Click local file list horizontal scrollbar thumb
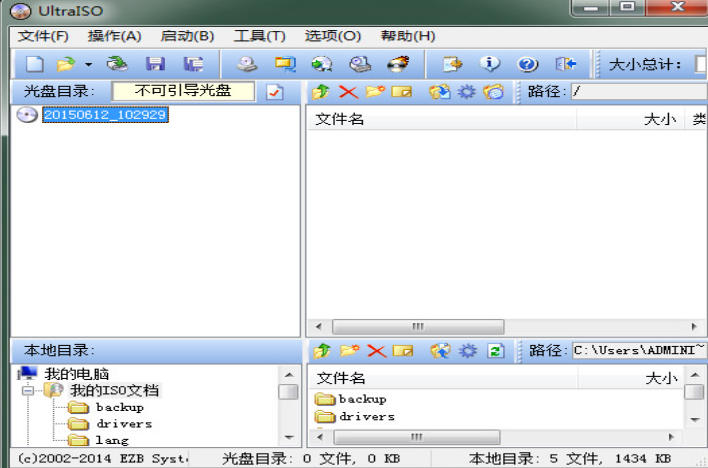This screenshot has width=708, height=468. coord(417,437)
